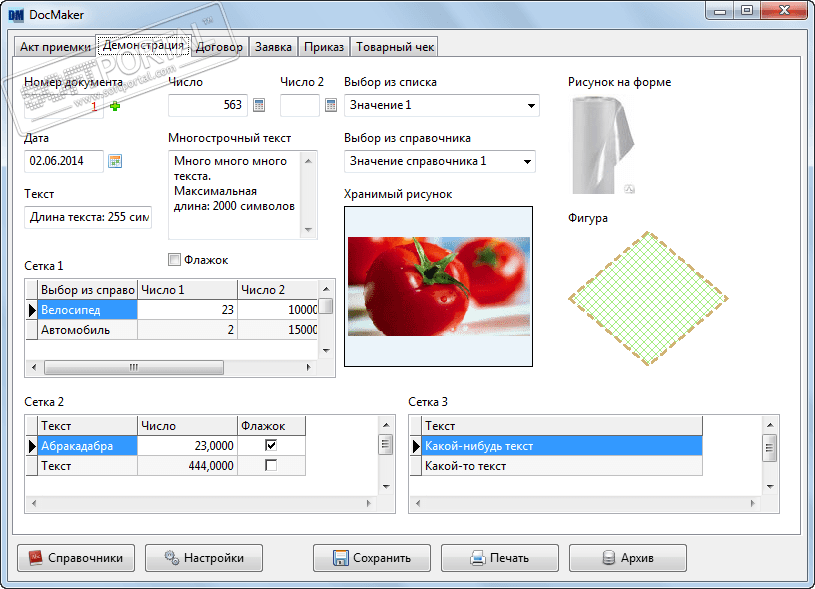
Task: Click the date field 02.06.2014
Action: coord(63,161)
